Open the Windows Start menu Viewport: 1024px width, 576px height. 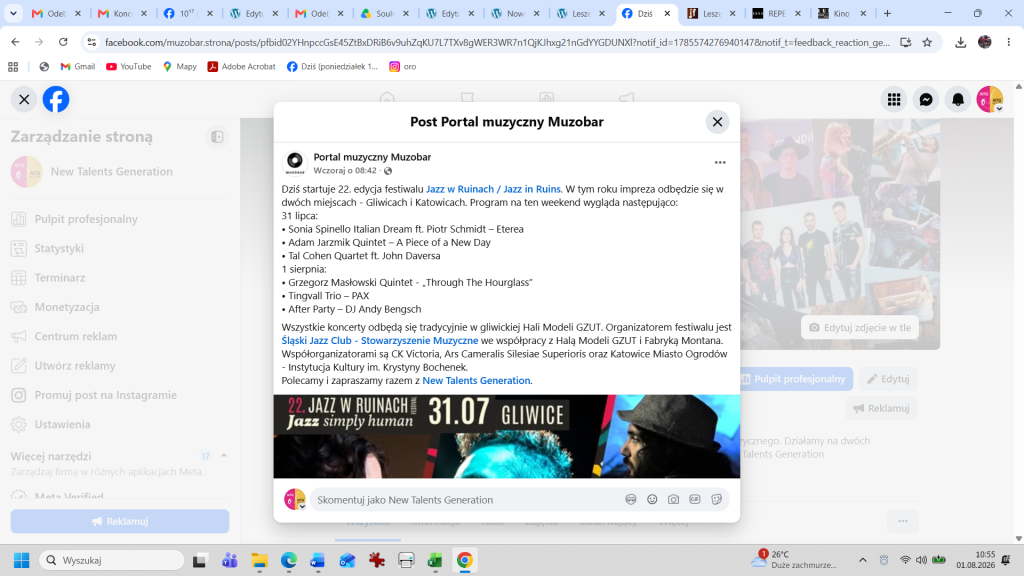tap(22, 560)
